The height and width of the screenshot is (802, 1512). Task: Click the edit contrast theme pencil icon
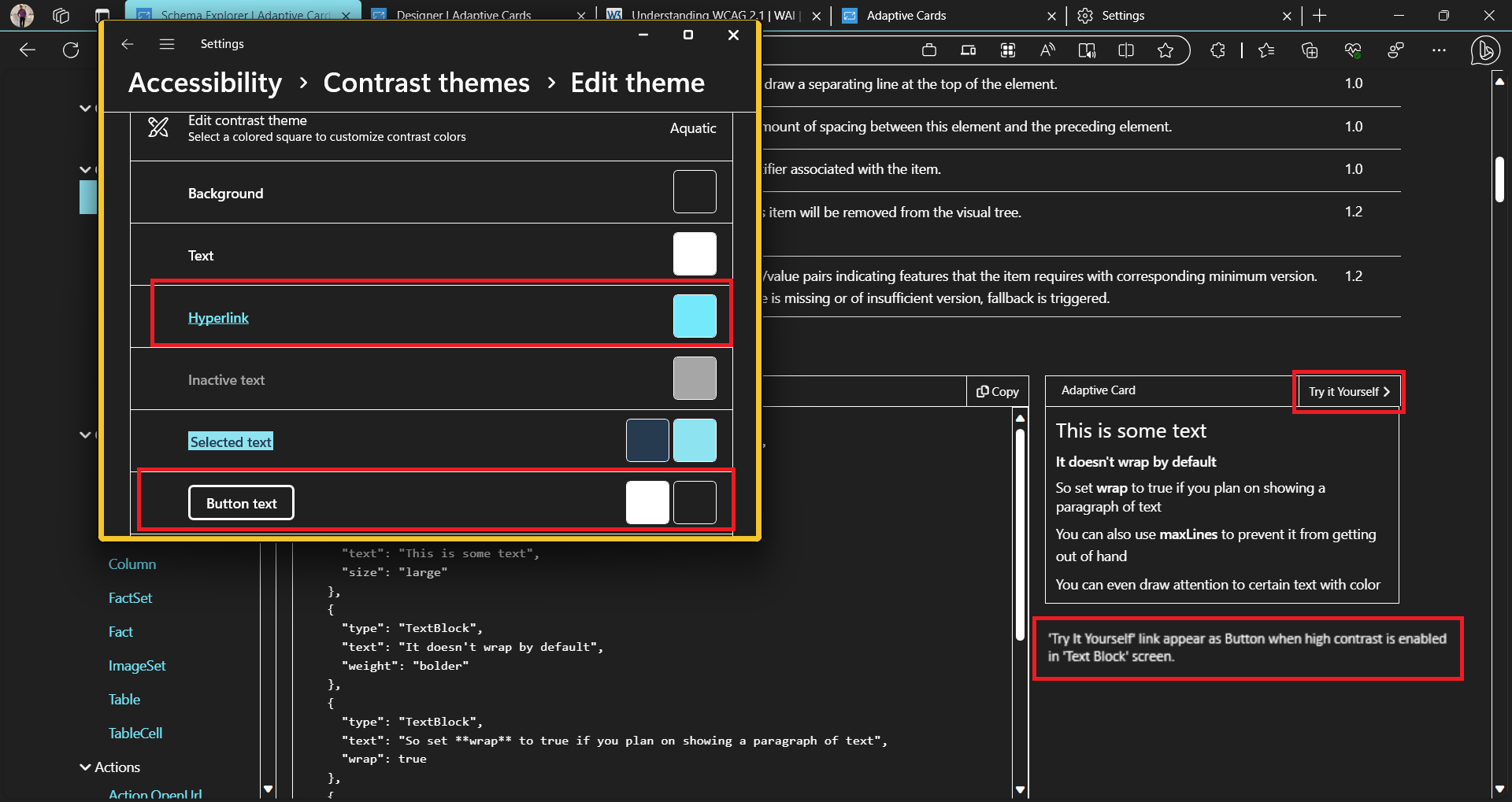click(x=157, y=128)
